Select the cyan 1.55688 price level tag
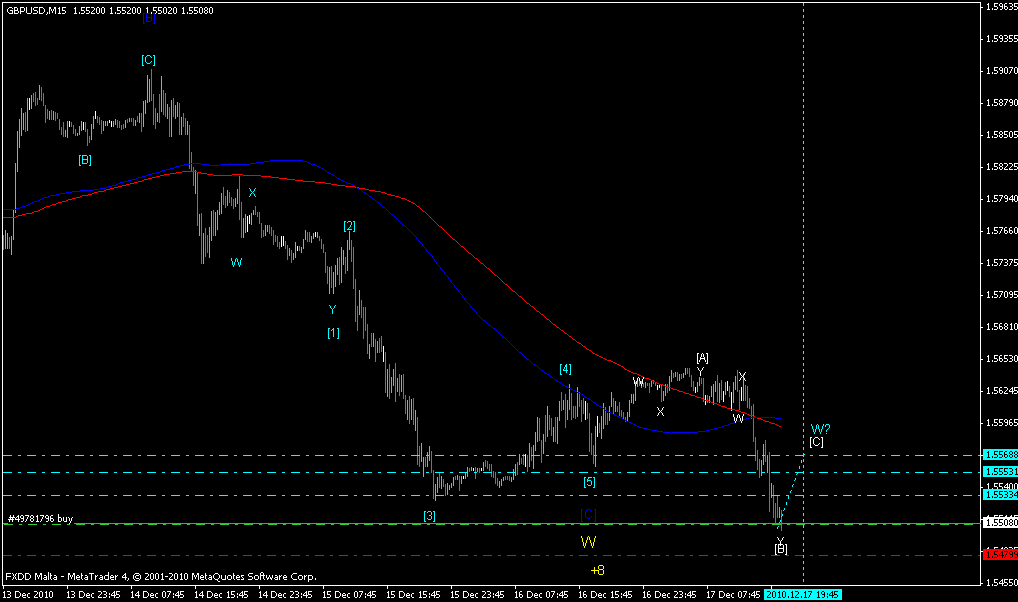This screenshot has height=602, width=1018. 999,455
